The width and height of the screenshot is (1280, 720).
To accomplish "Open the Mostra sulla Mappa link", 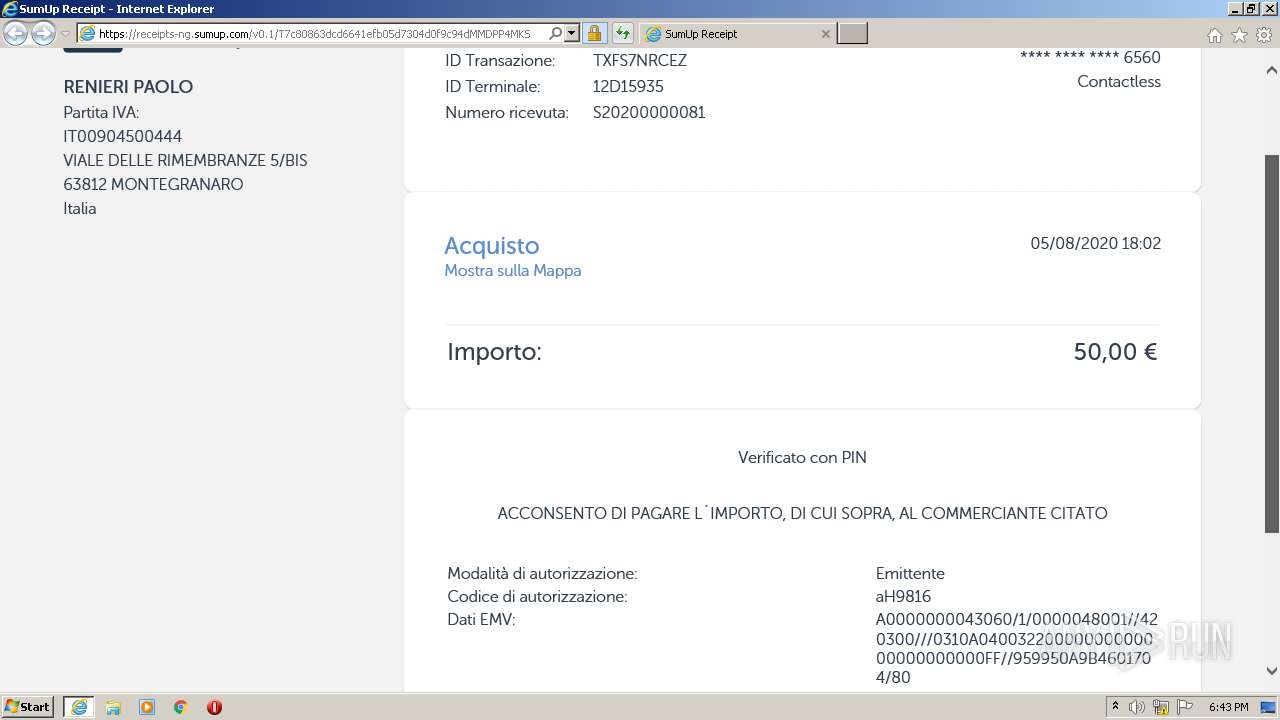I will pyautogui.click(x=512, y=271).
